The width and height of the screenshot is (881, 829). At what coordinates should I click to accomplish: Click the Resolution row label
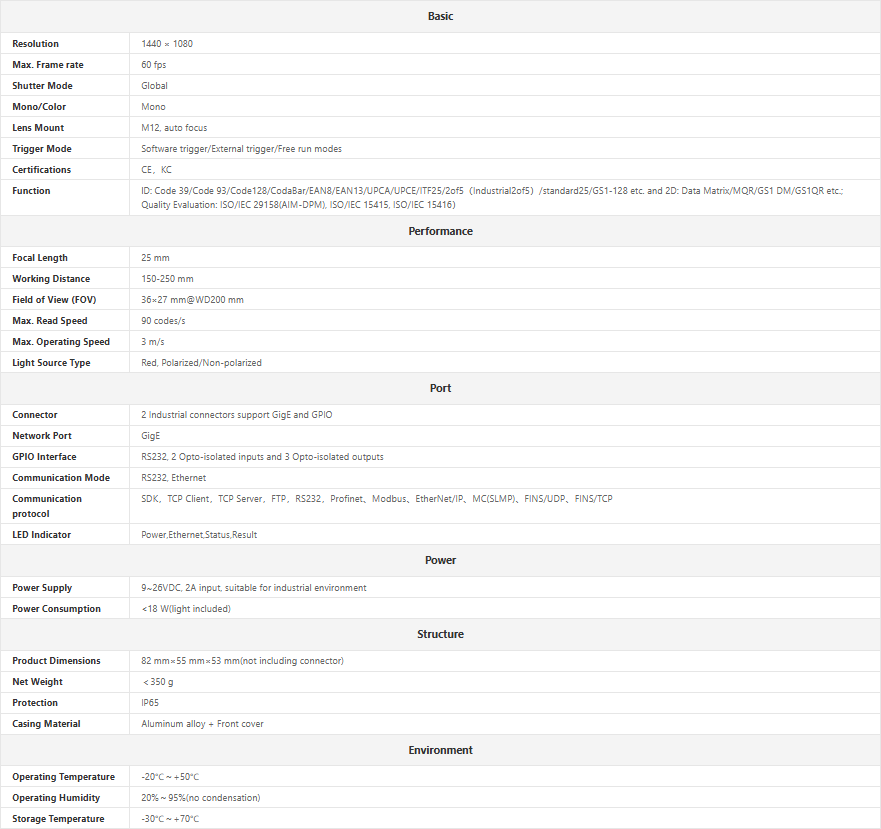point(36,44)
